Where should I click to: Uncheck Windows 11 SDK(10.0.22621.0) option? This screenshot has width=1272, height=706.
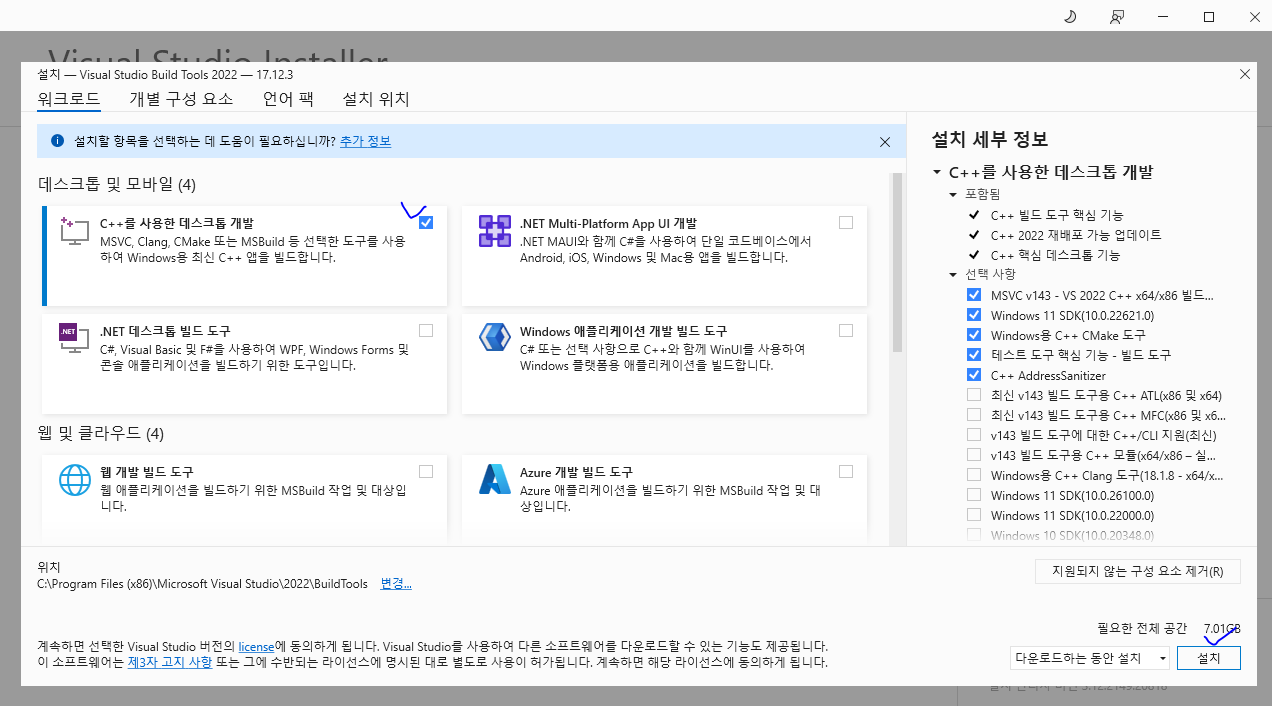[x=974, y=315]
